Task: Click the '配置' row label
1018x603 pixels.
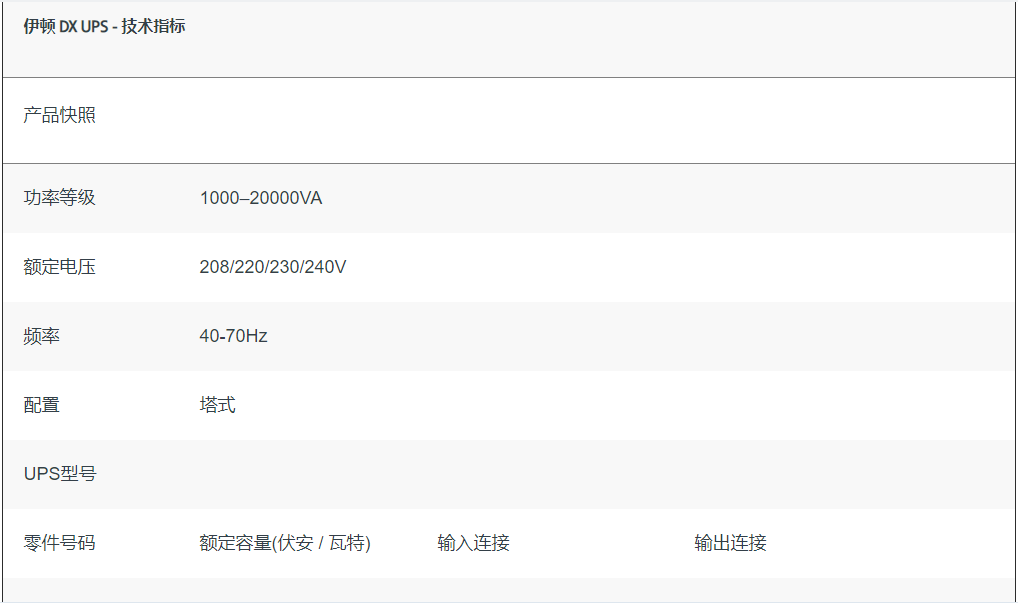Action: click(42, 405)
